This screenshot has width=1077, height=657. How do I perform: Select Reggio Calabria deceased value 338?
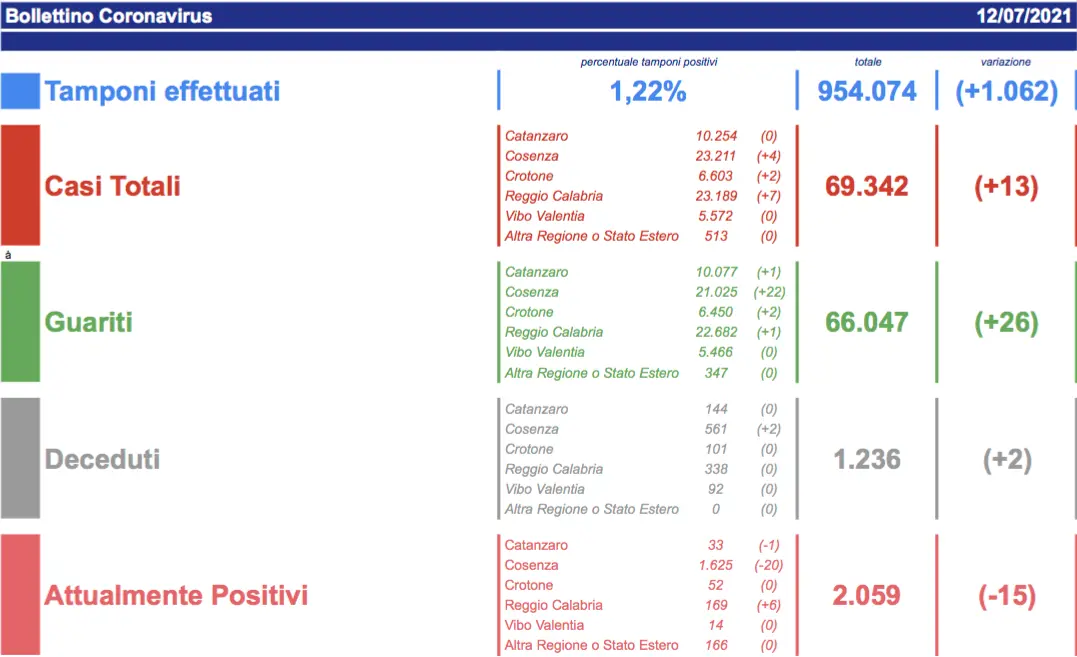pyautogui.click(x=716, y=469)
